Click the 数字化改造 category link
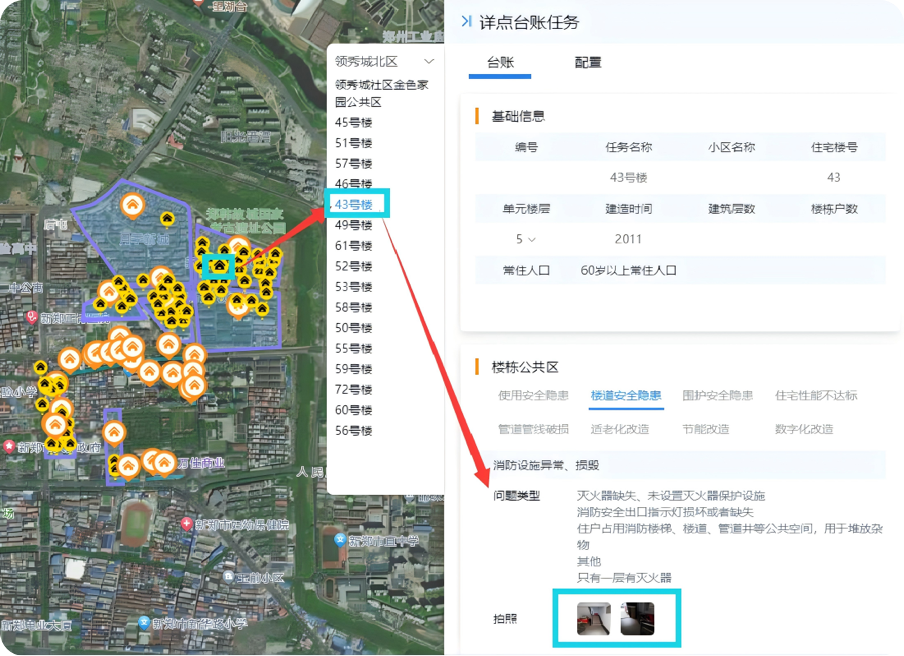 (803, 429)
